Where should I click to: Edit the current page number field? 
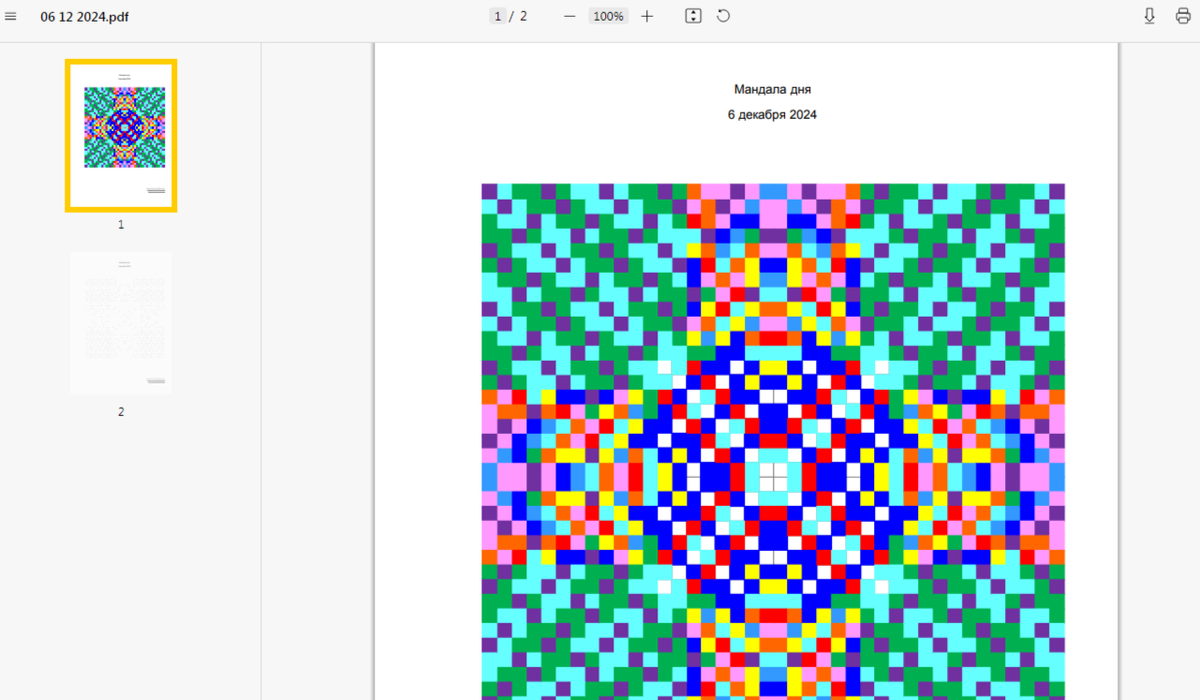497,16
